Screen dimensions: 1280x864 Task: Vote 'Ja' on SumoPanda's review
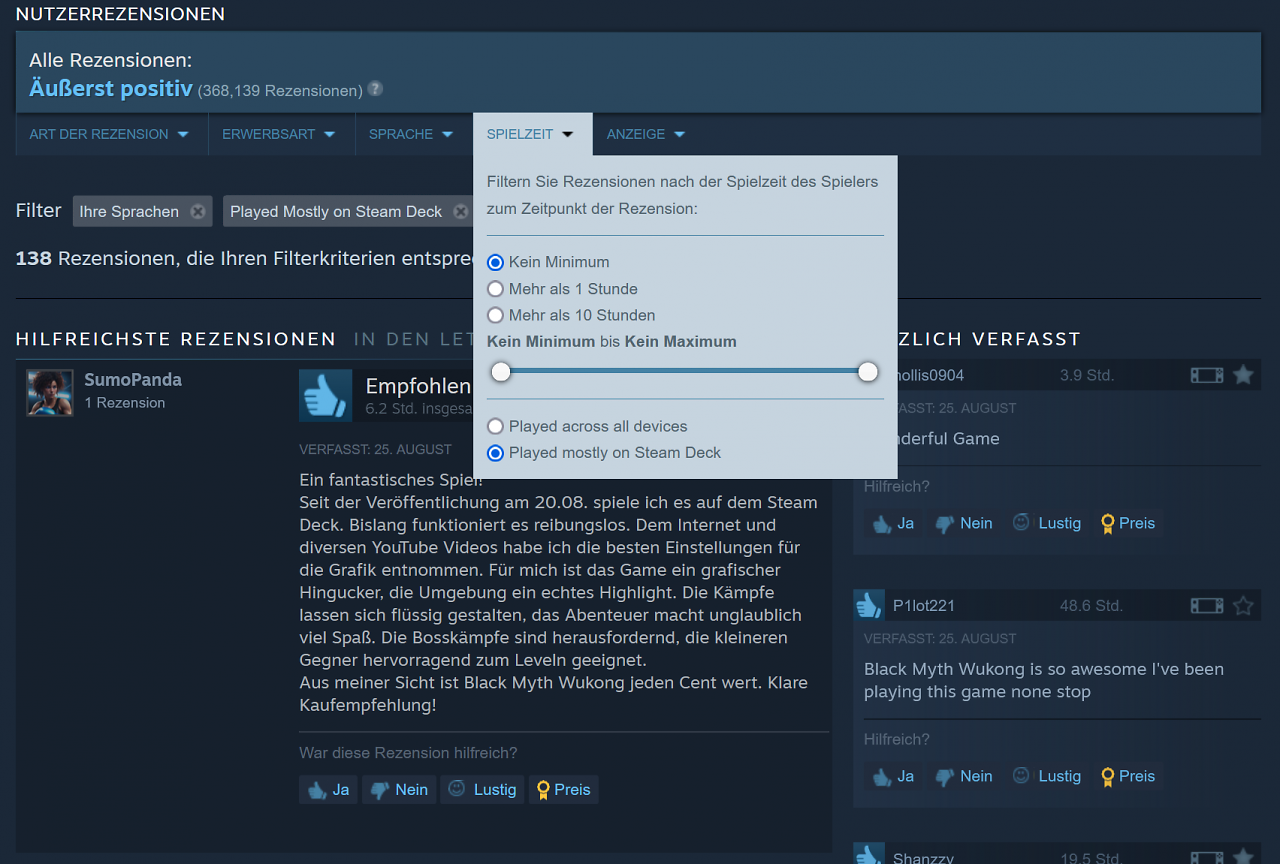pyautogui.click(x=328, y=789)
